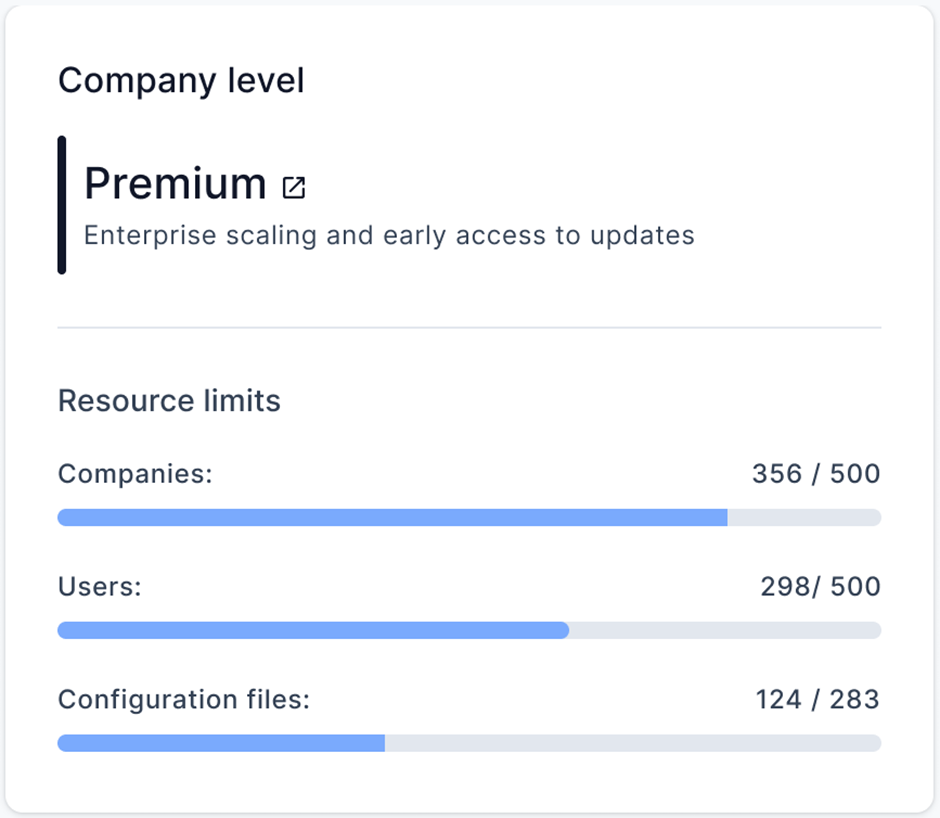The image size is (940, 818).
Task: Click the horizontal divider above Resource limits
Action: point(469,327)
